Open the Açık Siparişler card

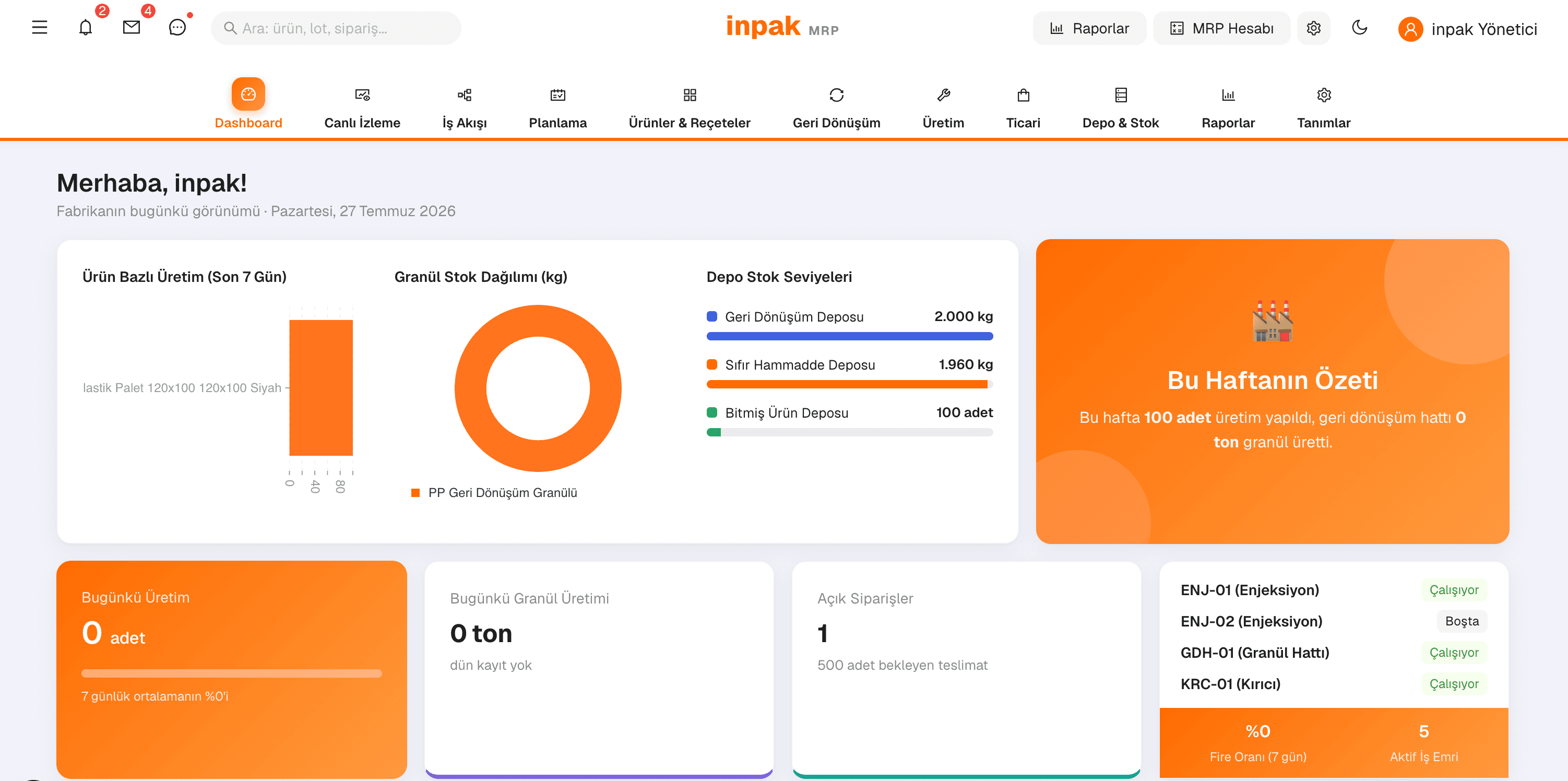coord(966,669)
